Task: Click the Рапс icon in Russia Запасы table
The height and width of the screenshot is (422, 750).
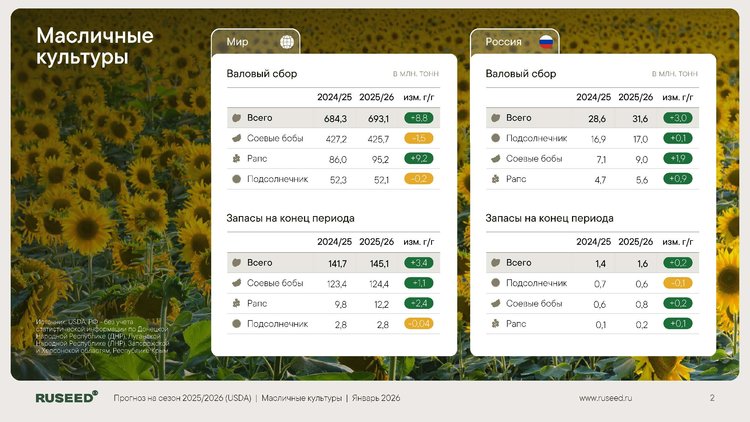Action: (x=494, y=324)
